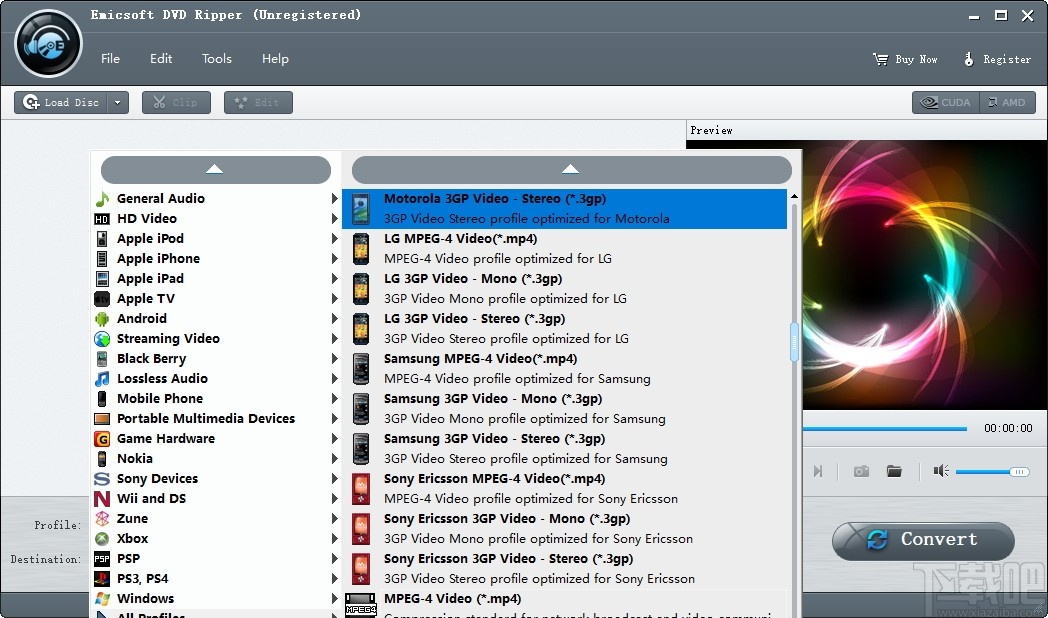
Task: Expand the Sony Ericsson profiles arrow
Action: [335, 478]
